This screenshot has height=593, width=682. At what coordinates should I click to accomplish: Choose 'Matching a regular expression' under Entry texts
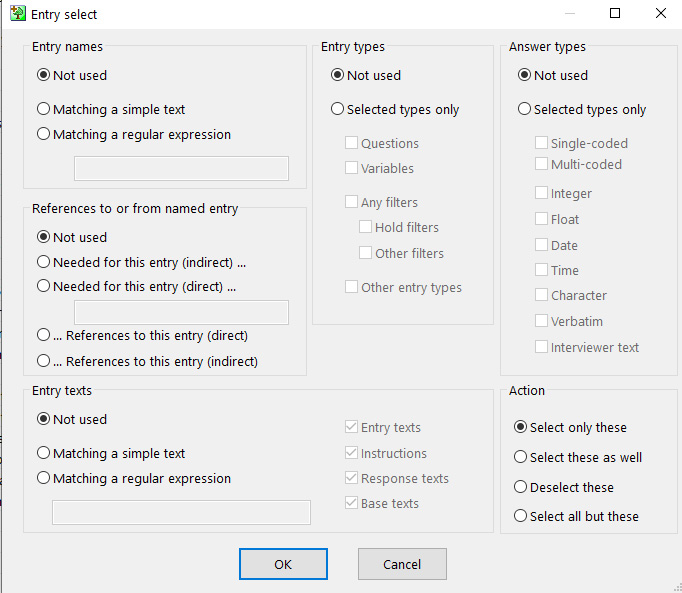[43, 478]
